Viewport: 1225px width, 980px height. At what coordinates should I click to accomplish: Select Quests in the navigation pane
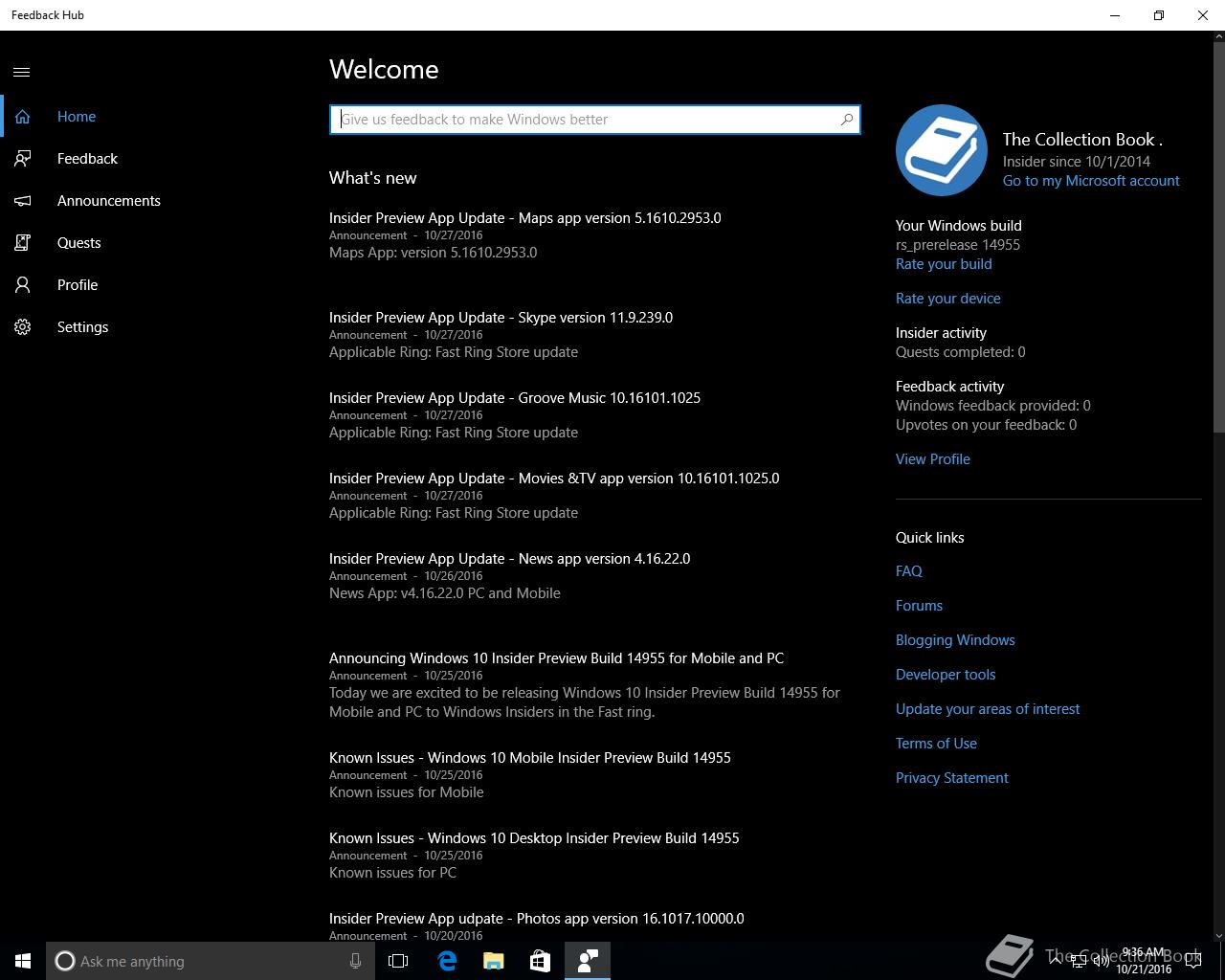[153, 243]
